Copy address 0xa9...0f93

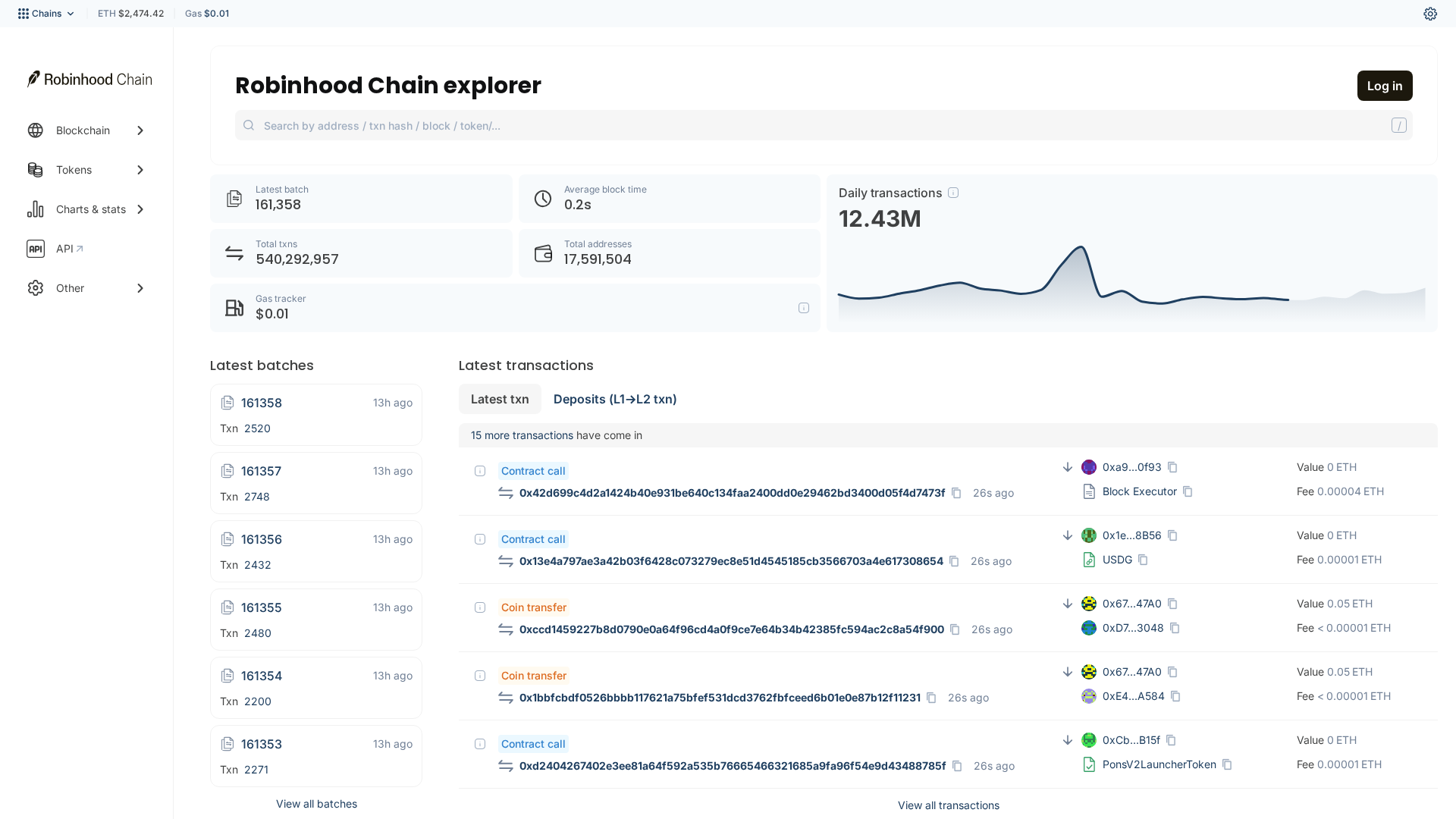[1172, 467]
